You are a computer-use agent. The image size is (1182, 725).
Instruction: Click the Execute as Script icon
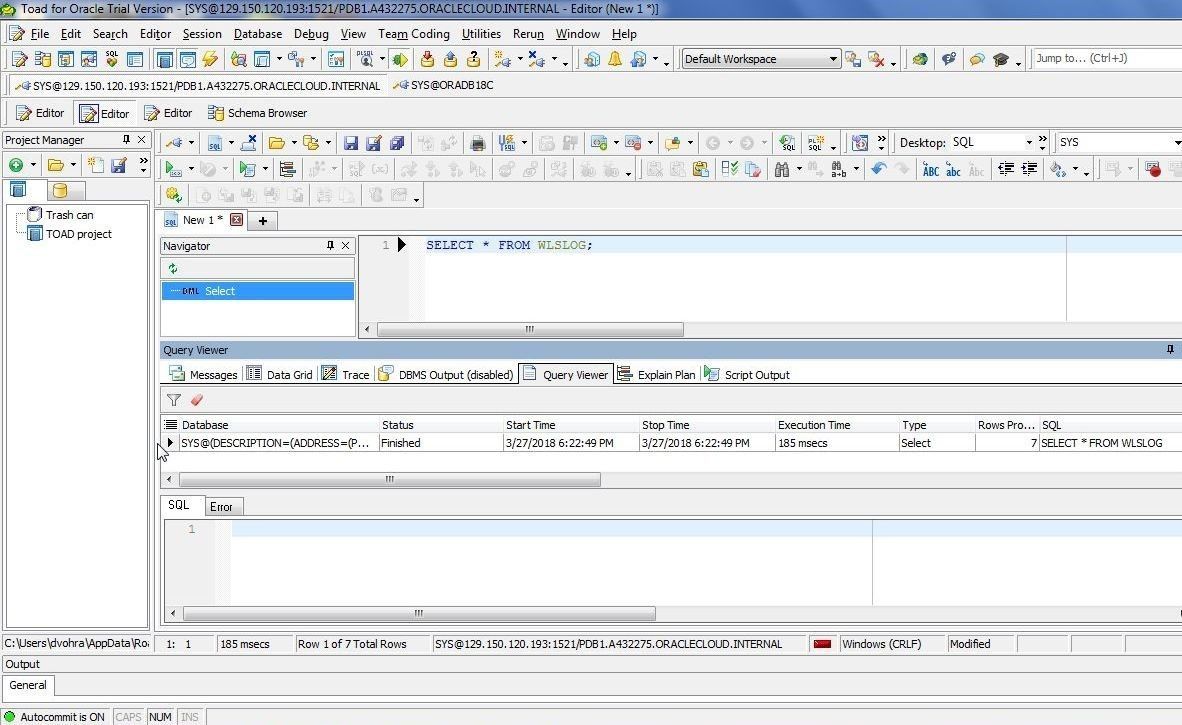tap(247, 169)
